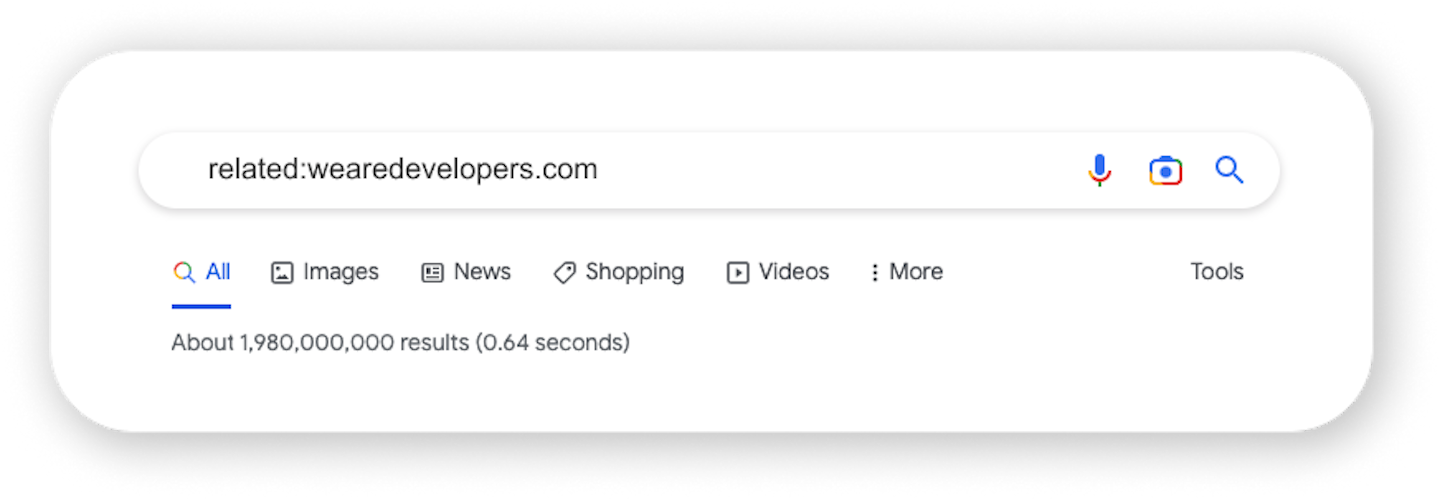This screenshot has width=1440, height=499.
Task: Click the play icon beside Videos
Action: point(738,272)
